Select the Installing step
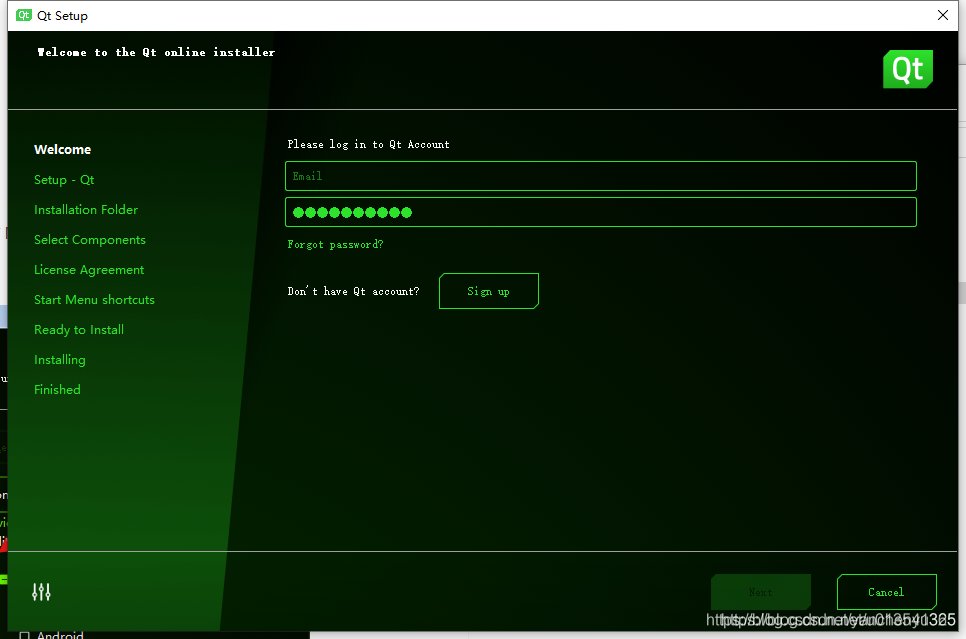The width and height of the screenshot is (966, 639). click(x=60, y=360)
